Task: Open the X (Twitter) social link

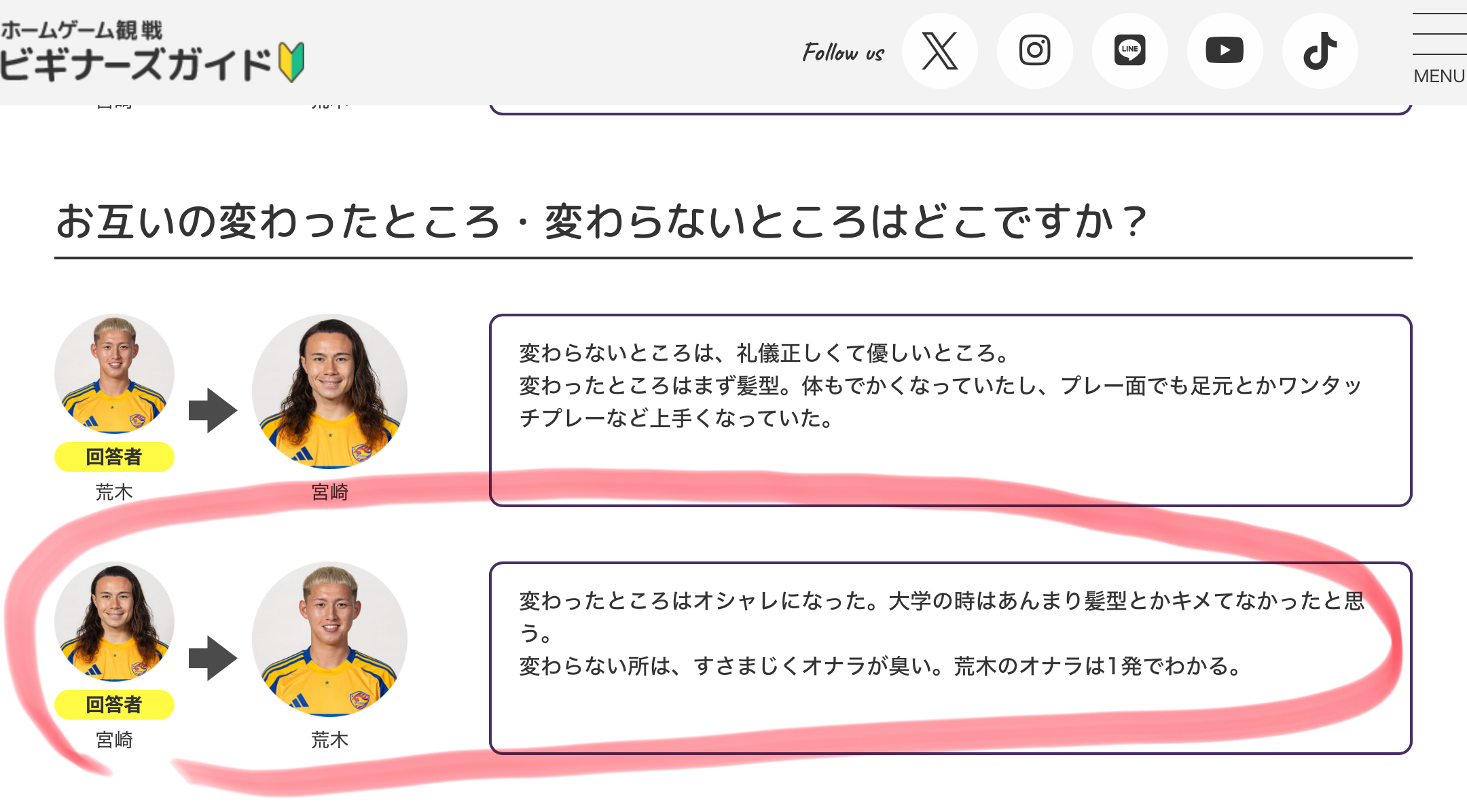Action: coord(940,51)
